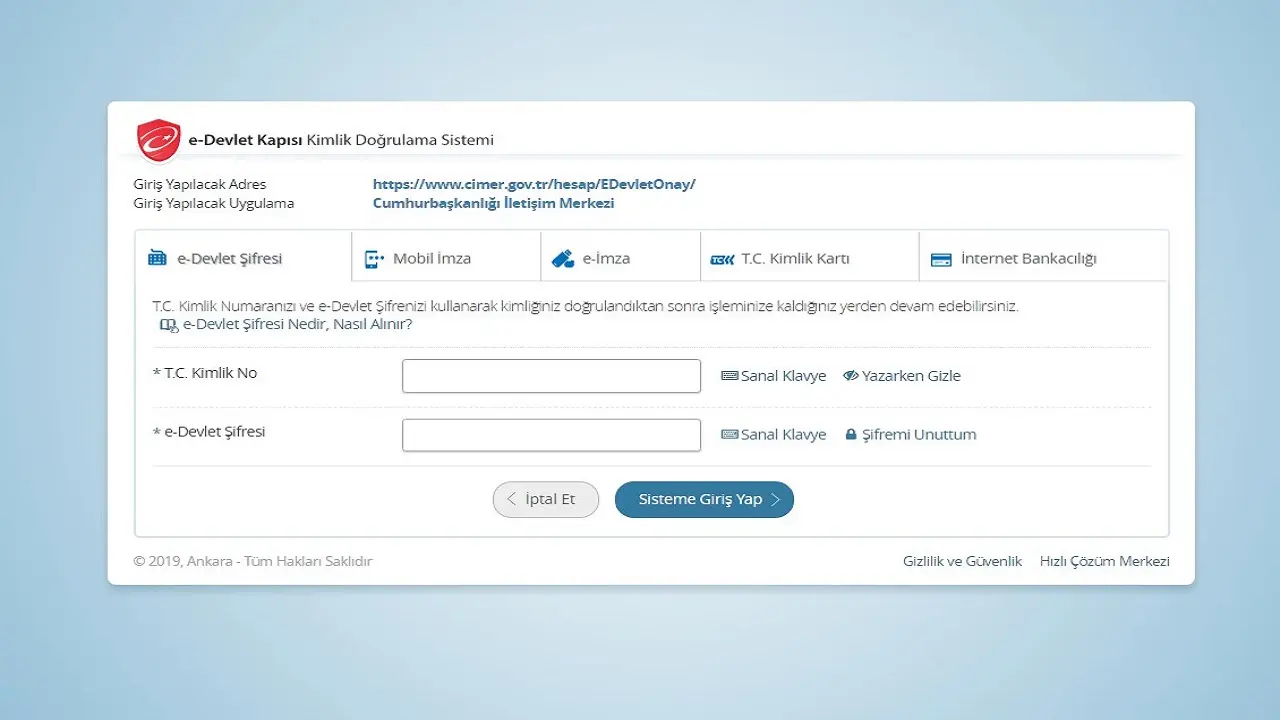Click the e-Devlet Kapısı shield logo
This screenshot has width=1280, height=720.
[x=158, y=140]
